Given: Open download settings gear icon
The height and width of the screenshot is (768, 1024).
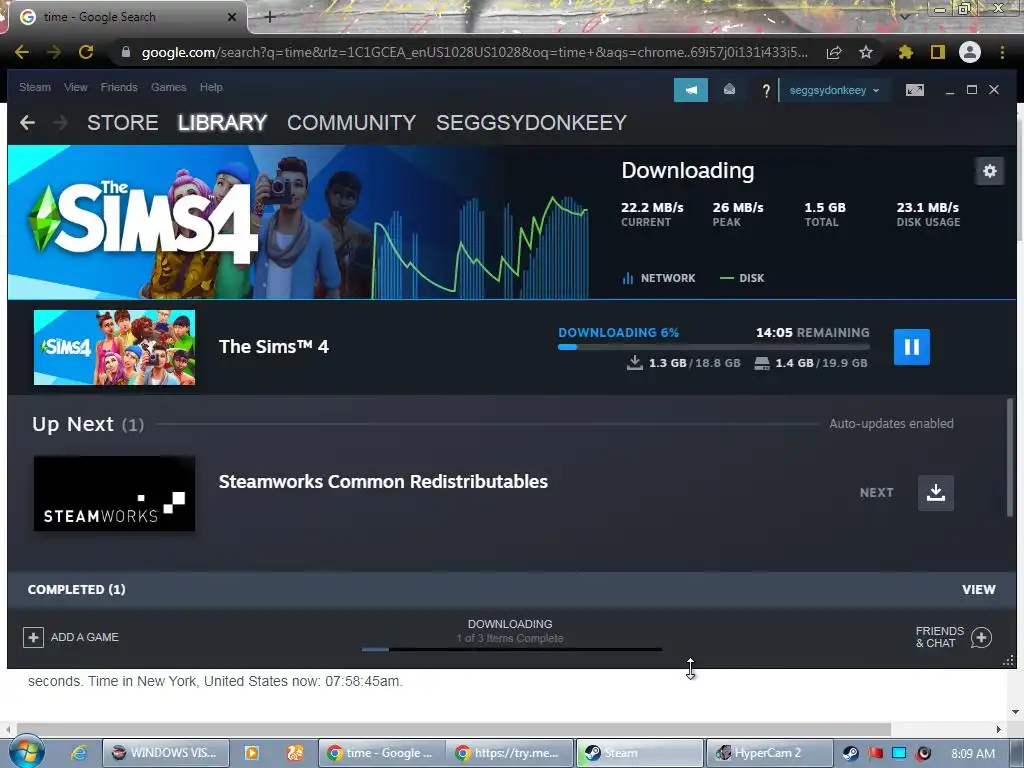Looking at the screenshot, I should pyautogui.click(x=989, y=171).
